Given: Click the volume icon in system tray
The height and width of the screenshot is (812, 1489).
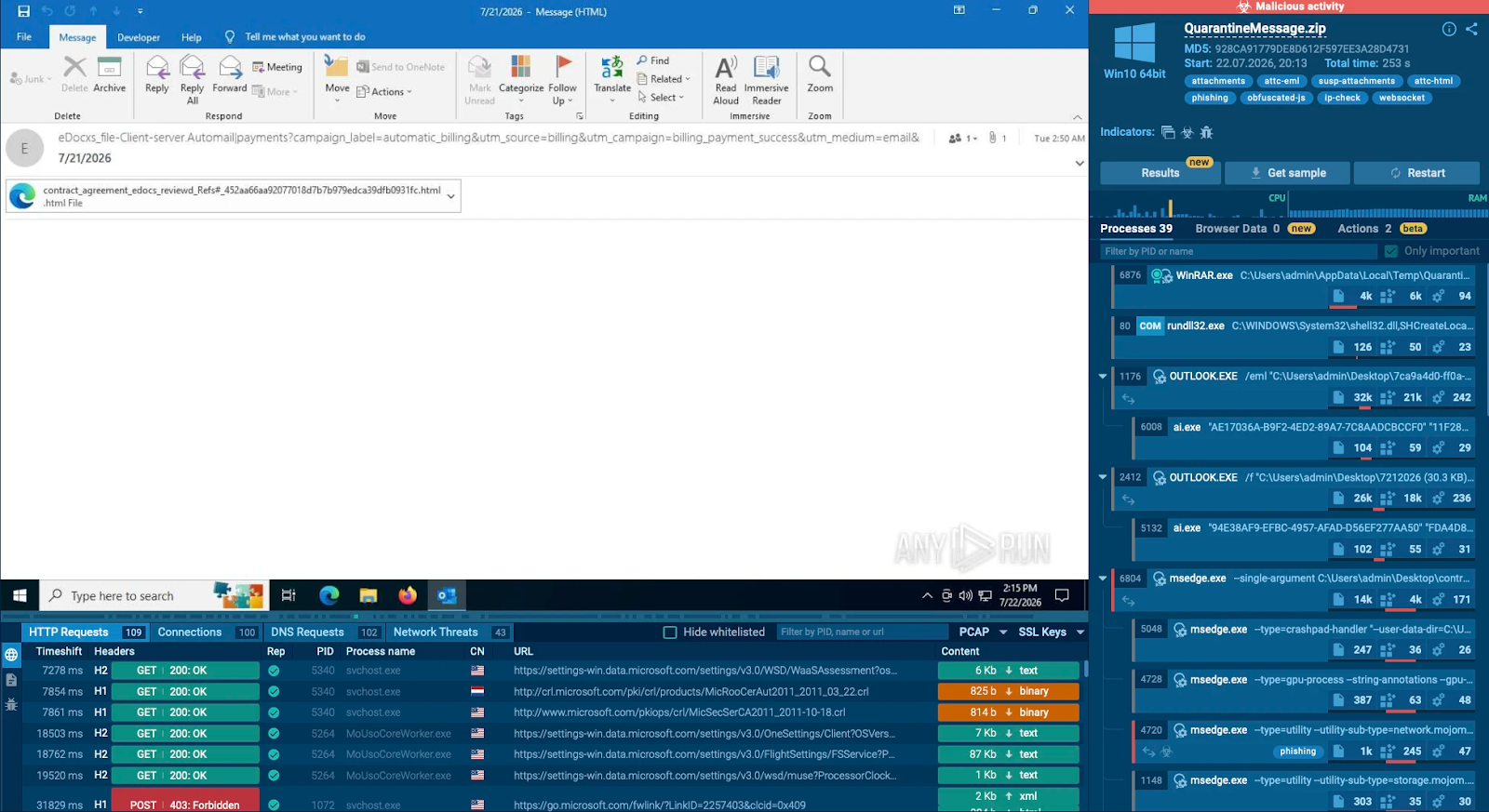Looking at the screenshot, I should (965, 595).
